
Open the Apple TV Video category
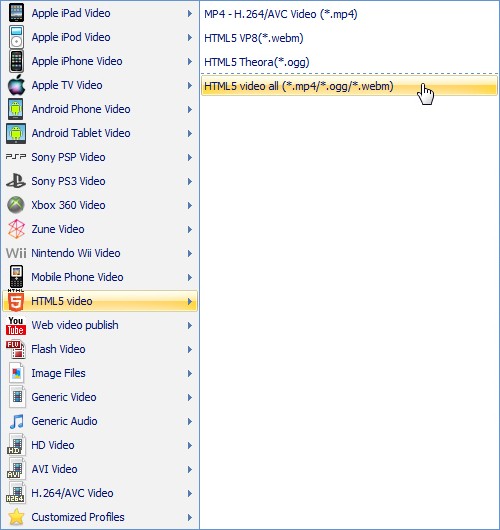[100, 85]
